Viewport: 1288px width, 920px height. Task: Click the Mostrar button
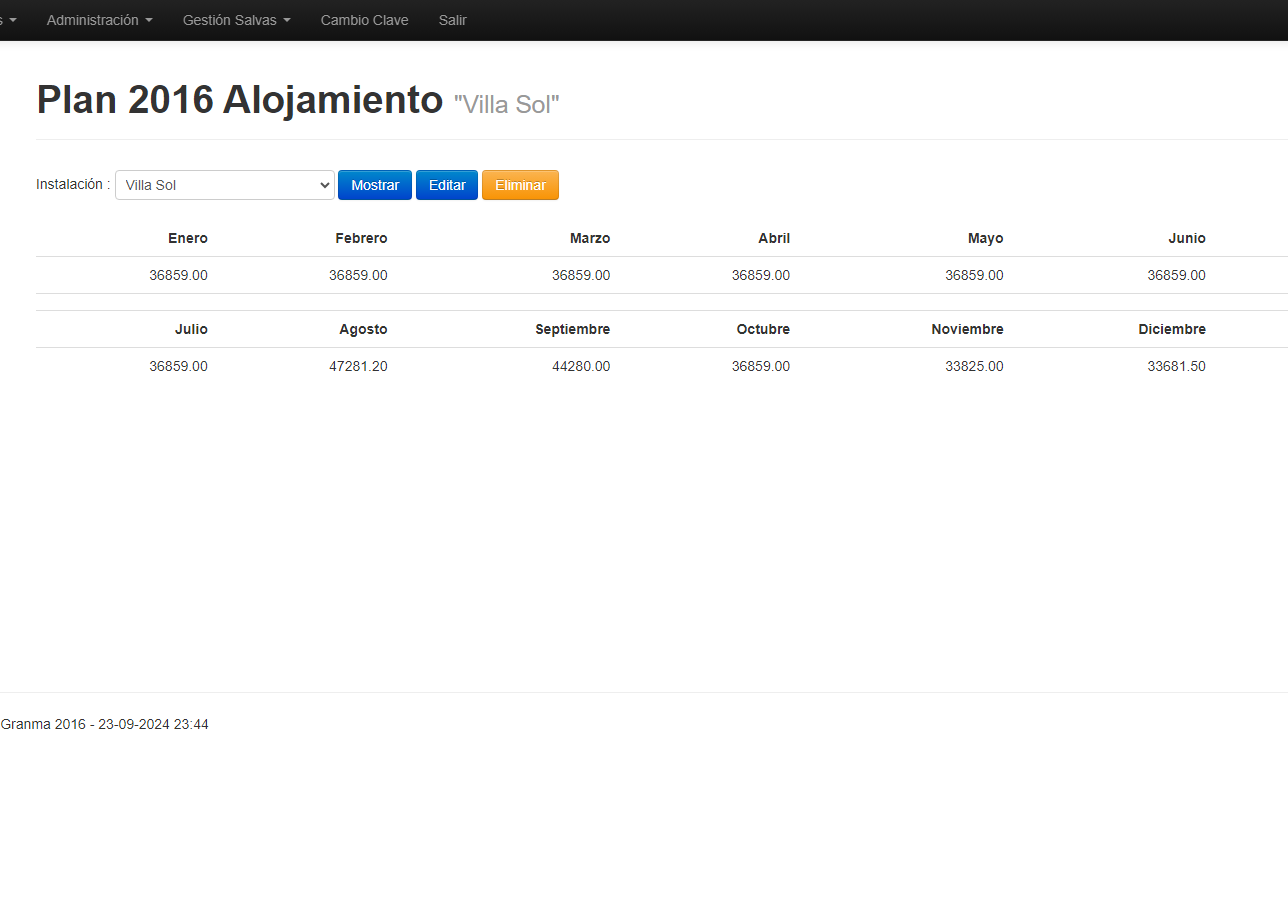tap(375, 185)
